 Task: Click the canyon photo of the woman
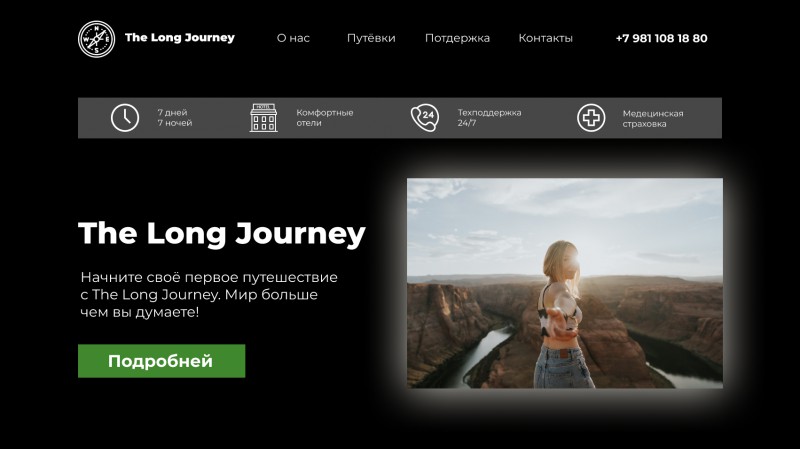pos(565,283)
